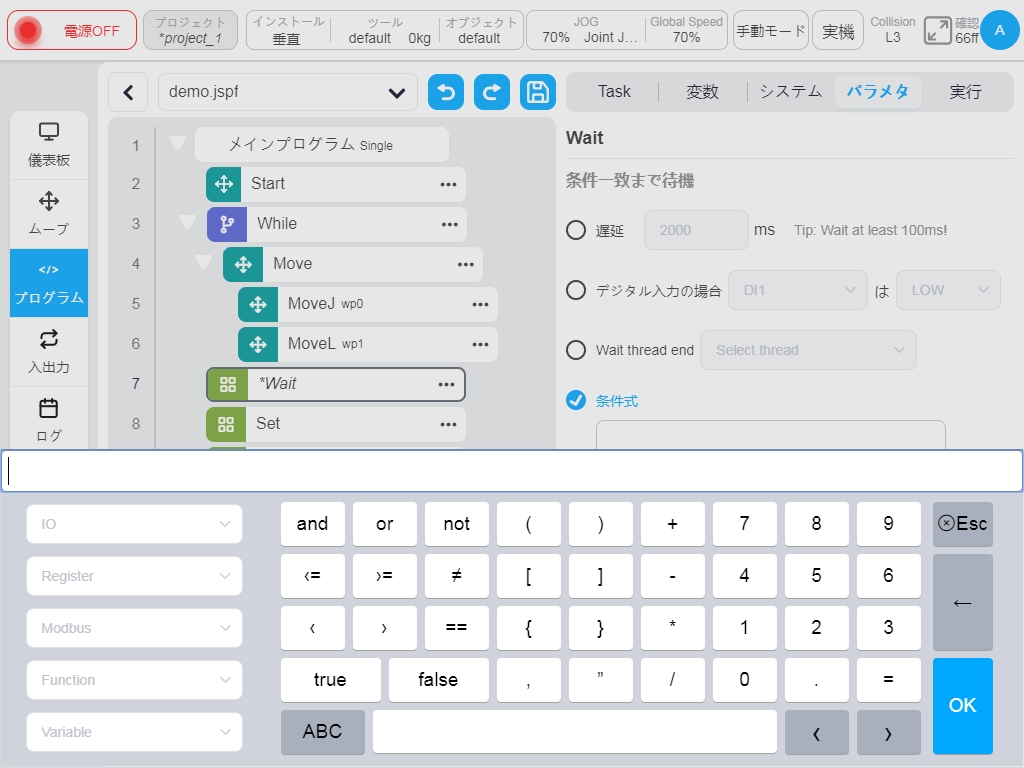Switch keyboard to ABC letters
Image resolution: width=1024 pixels, height=768 pixels.
323,731
